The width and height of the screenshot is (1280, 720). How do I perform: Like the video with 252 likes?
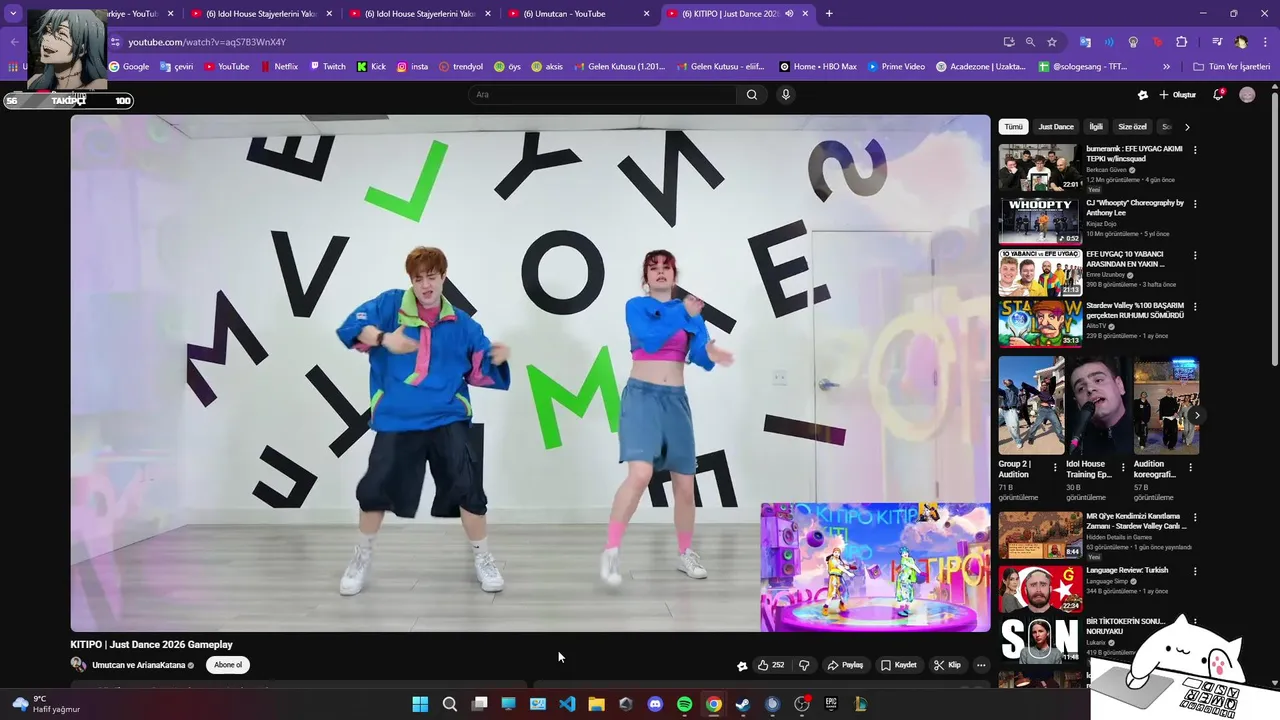pyautogui.click(x=770, y=665)
